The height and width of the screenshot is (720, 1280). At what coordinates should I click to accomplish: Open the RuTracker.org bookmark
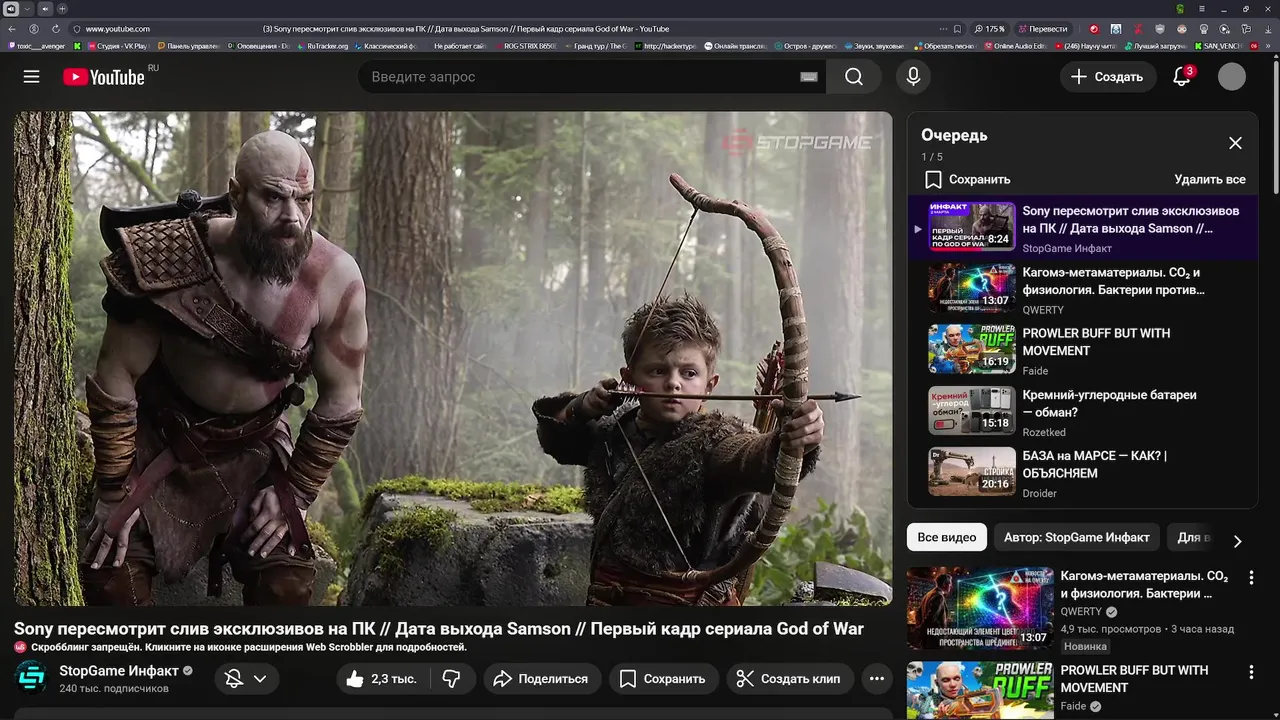click(x=322, y=46)
